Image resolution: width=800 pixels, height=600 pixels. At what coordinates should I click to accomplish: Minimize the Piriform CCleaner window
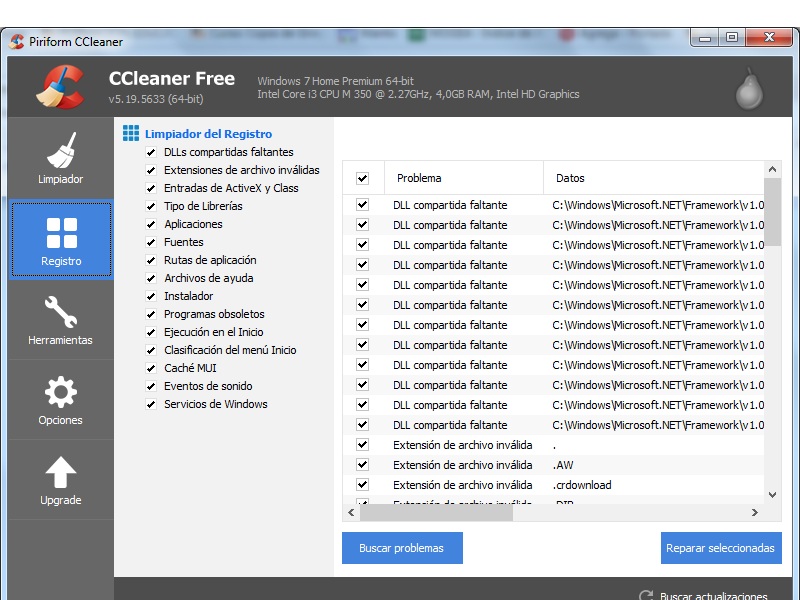pyautogui.click(x=705, y=38)
